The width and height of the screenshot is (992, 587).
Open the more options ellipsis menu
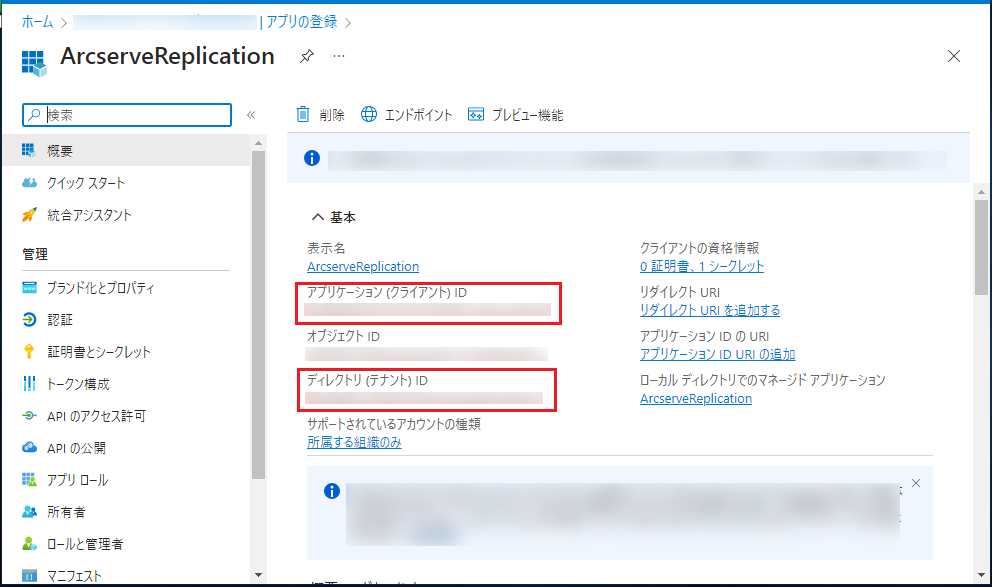tap(339, 56)
